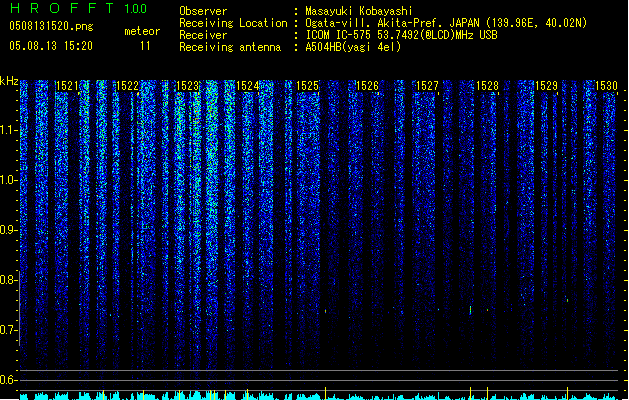This screenshot has height=400, width=629.
Task: Click the 1.0 frequency axis label
Action: (8, 180)
